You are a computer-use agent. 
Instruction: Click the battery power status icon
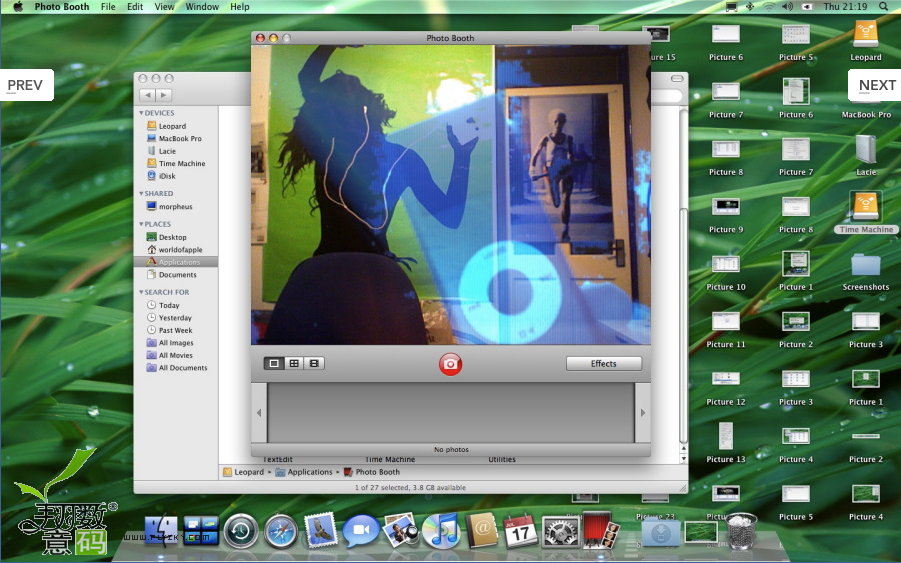click(x=807, y=6)
